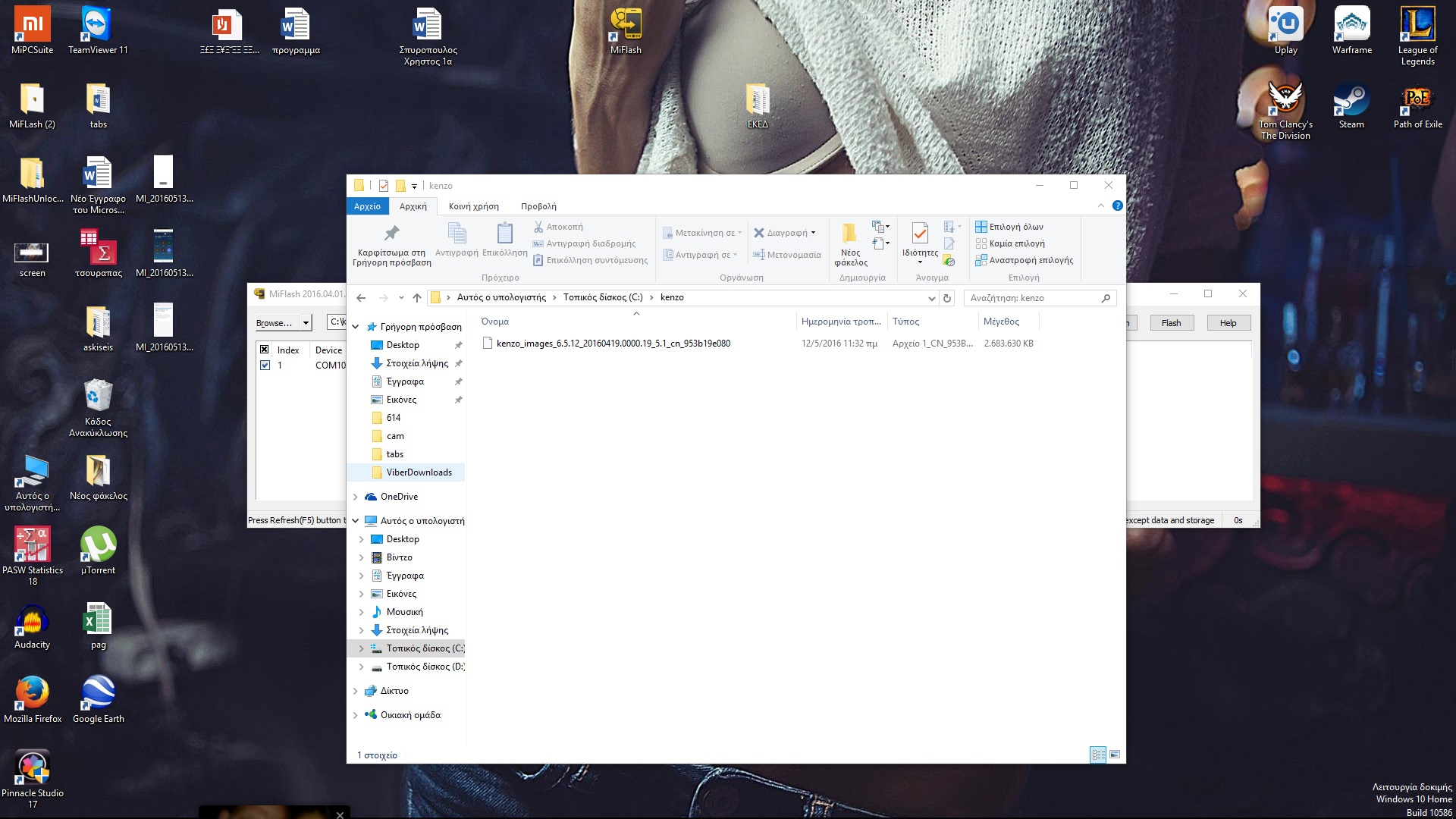Open the Αρχείο menu tab
The height and width of the screenshot is (819, 1456).
[367, 206]
